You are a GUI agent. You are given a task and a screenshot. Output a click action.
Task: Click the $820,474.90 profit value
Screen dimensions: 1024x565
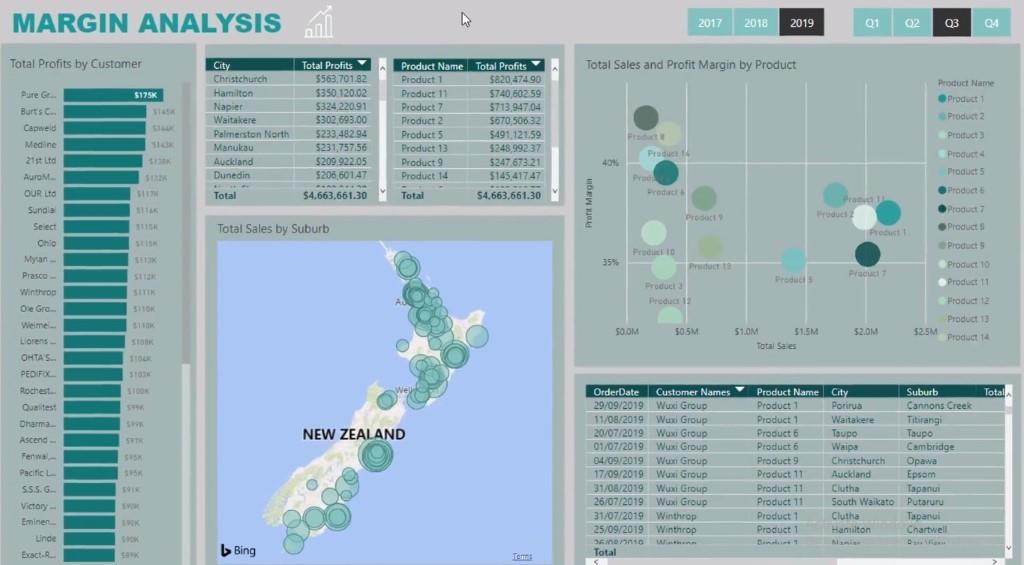coord(515,80)
